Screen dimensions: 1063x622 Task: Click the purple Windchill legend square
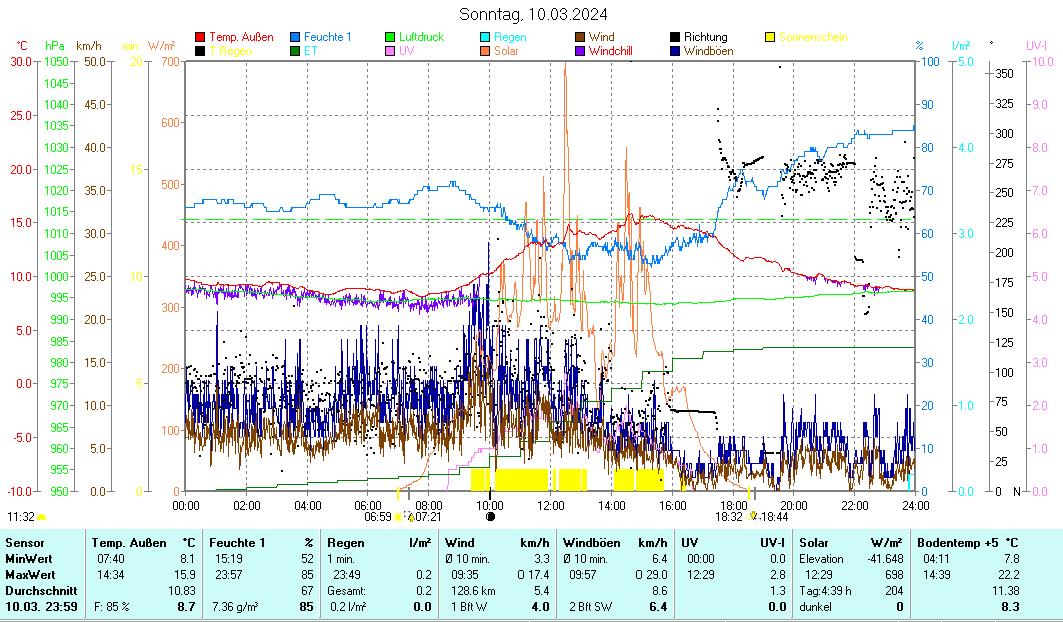(581, 51)
